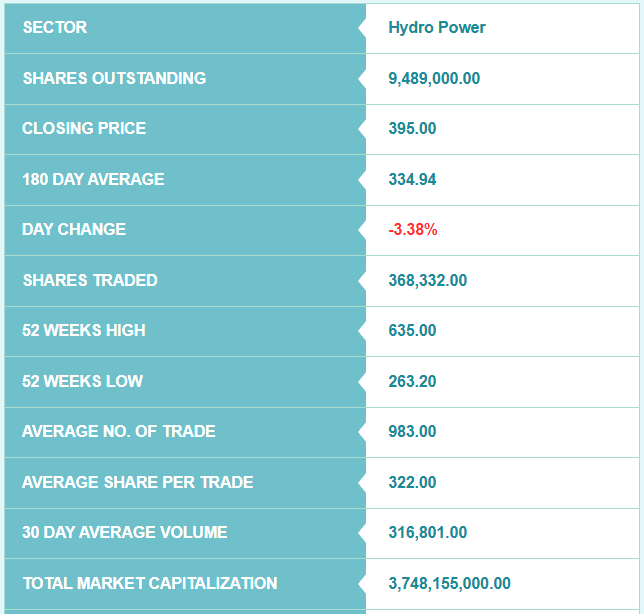
Task: Click the SHARES OUTSTANDING label
Action: (x=114, y=78)
